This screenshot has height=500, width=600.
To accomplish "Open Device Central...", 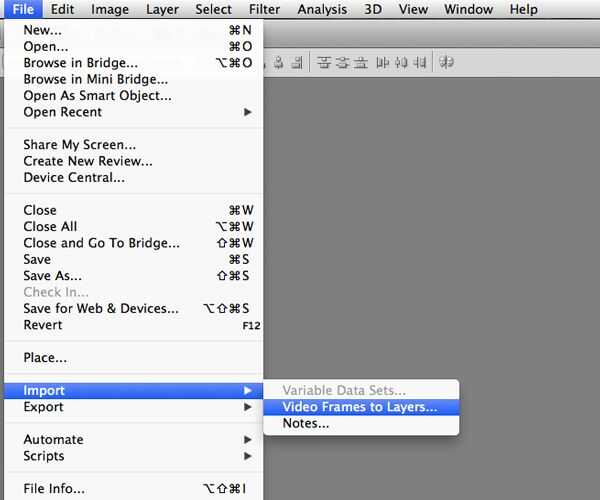I will coord(134,178).
